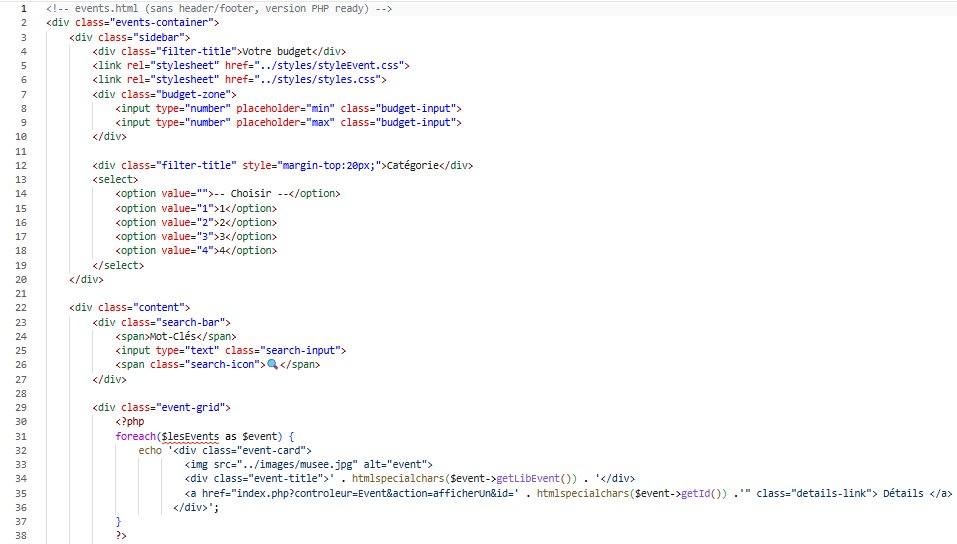
Task: Click the text 'Mot-Clés' on line 24
Action: point(173,336)
